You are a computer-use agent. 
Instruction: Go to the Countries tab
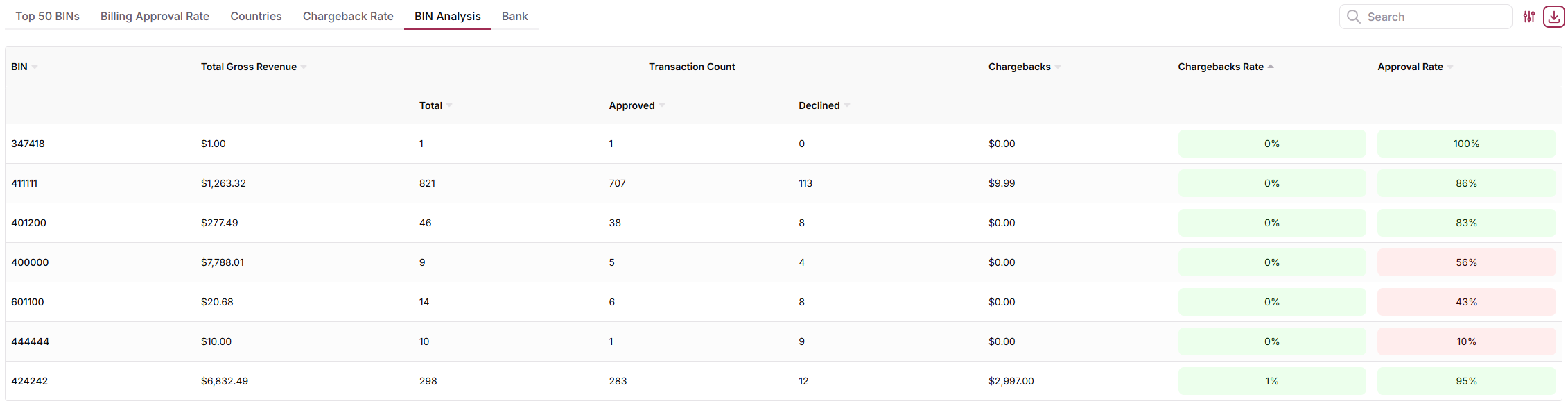pos(256,16)
